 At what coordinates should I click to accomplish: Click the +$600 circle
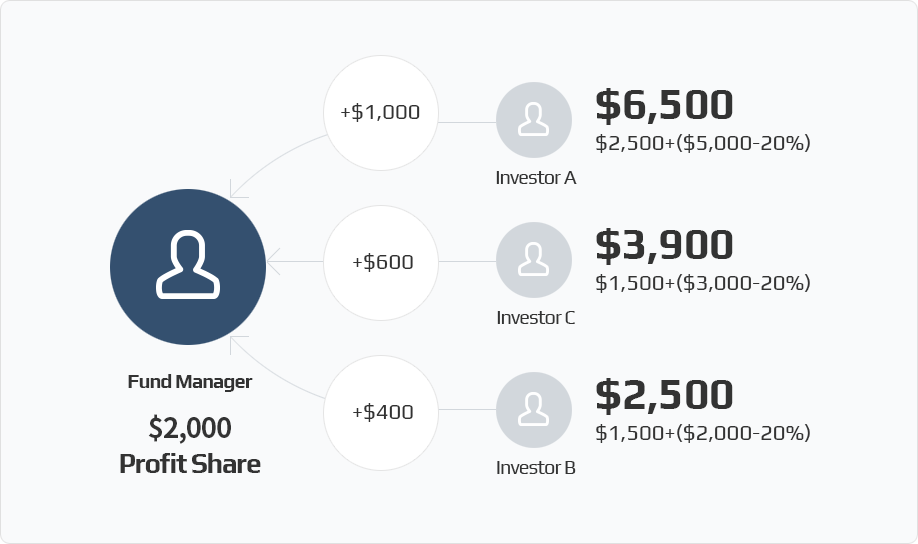381,263
